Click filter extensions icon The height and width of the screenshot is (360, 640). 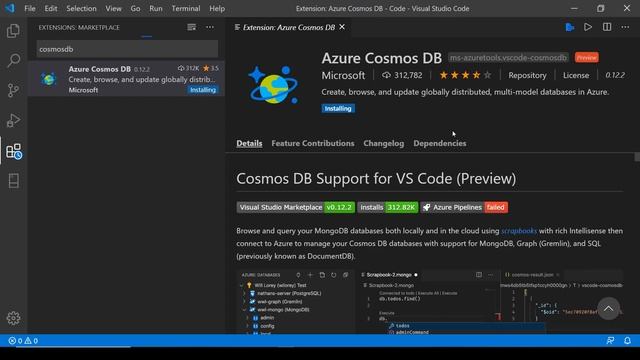[191, 27]
